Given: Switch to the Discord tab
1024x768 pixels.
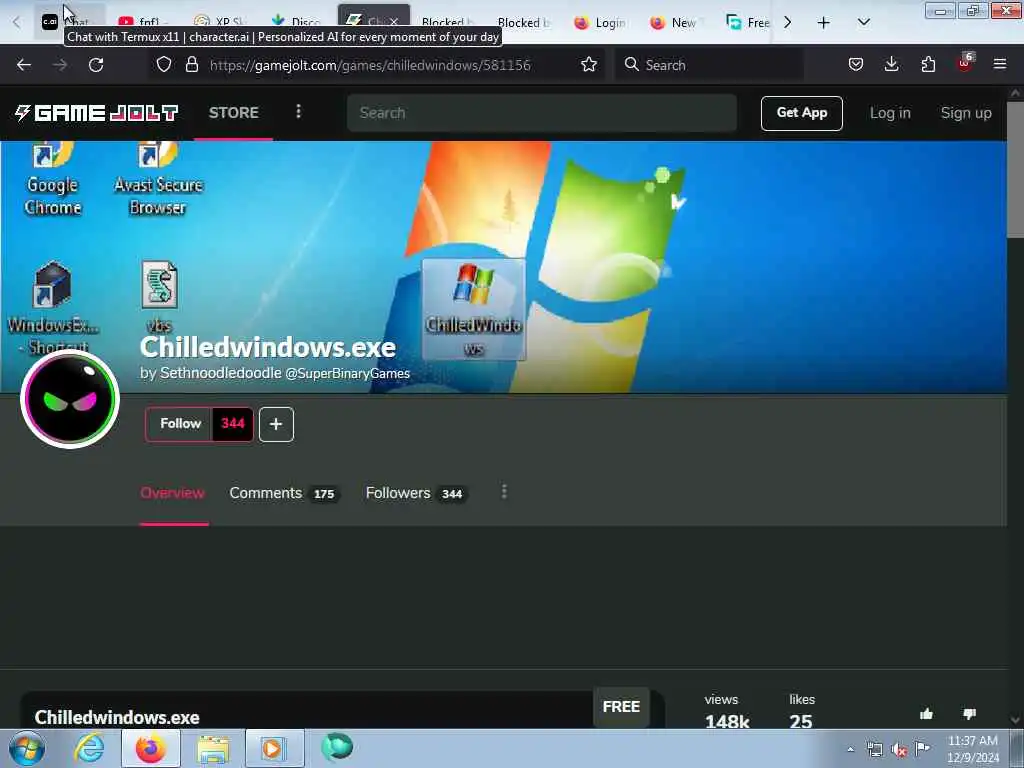Looking at the screenshot, I should pos(295,20).
